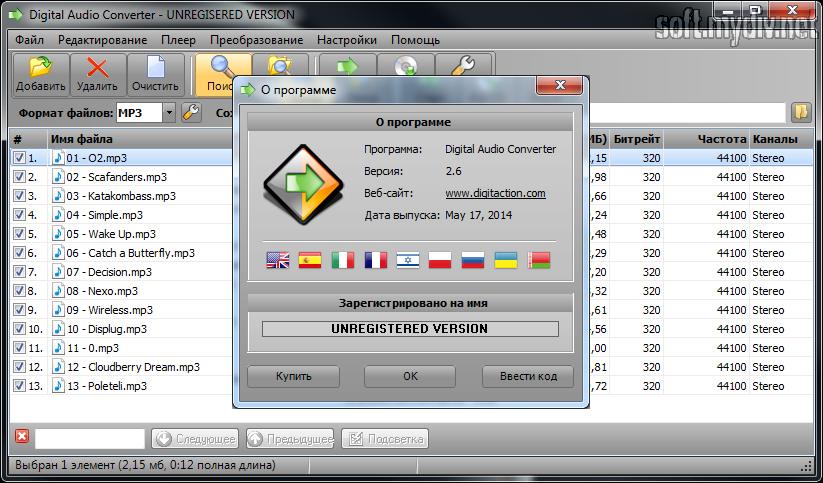
Task: Open the www.digitaction.com link
Action: click(x=495, y=193)
